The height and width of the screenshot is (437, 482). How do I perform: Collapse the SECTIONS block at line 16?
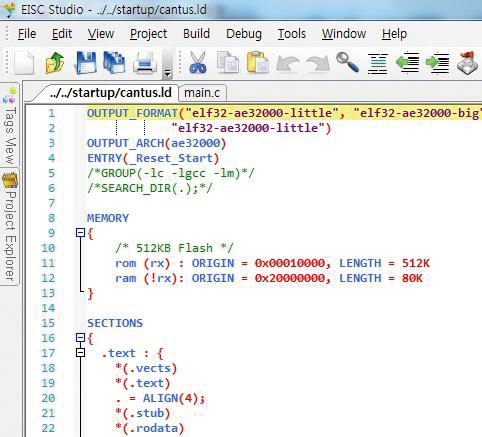click(80, 338)
